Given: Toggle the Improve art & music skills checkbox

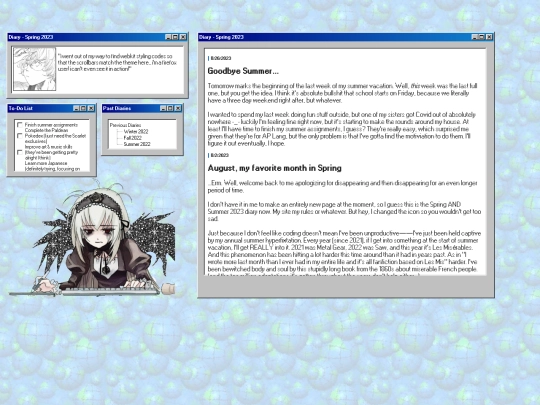Looking at the screenshot, I should 20,152.
